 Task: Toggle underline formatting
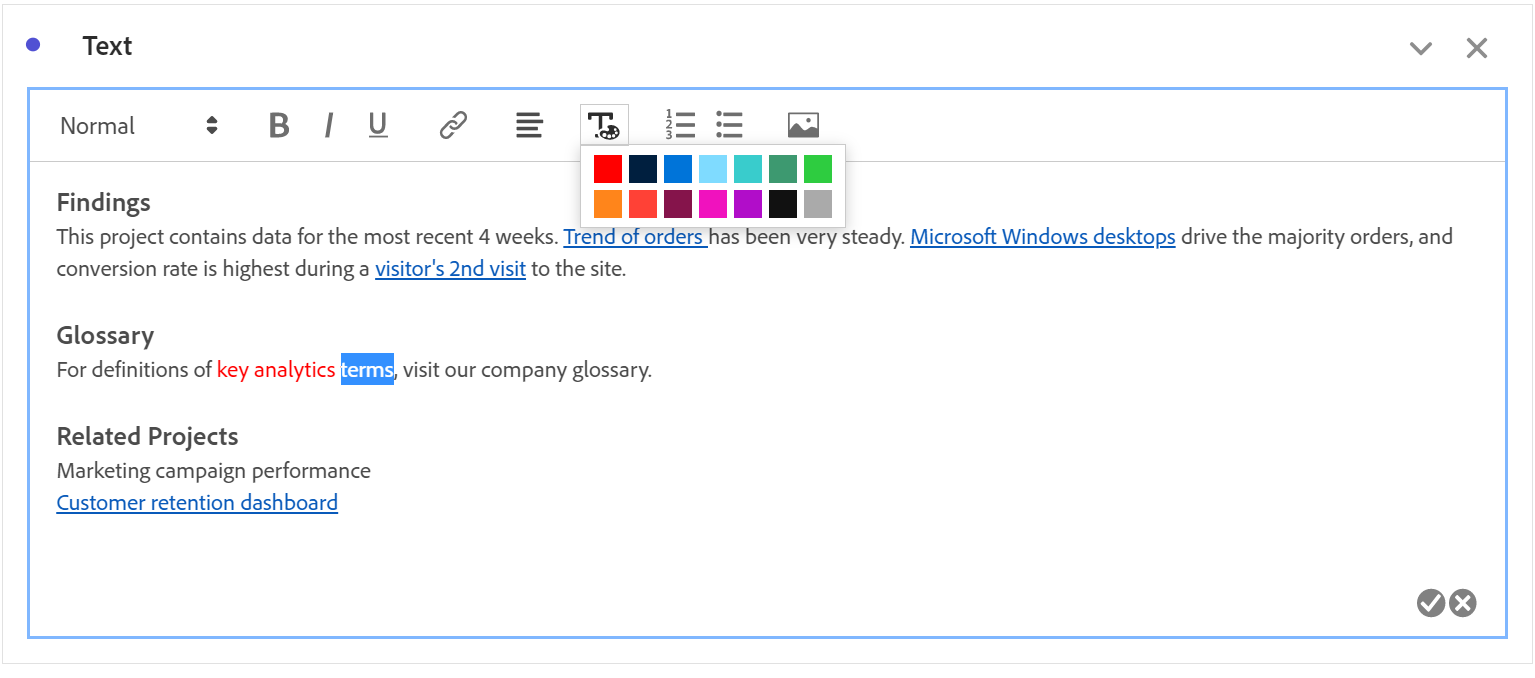pos(377,126)
